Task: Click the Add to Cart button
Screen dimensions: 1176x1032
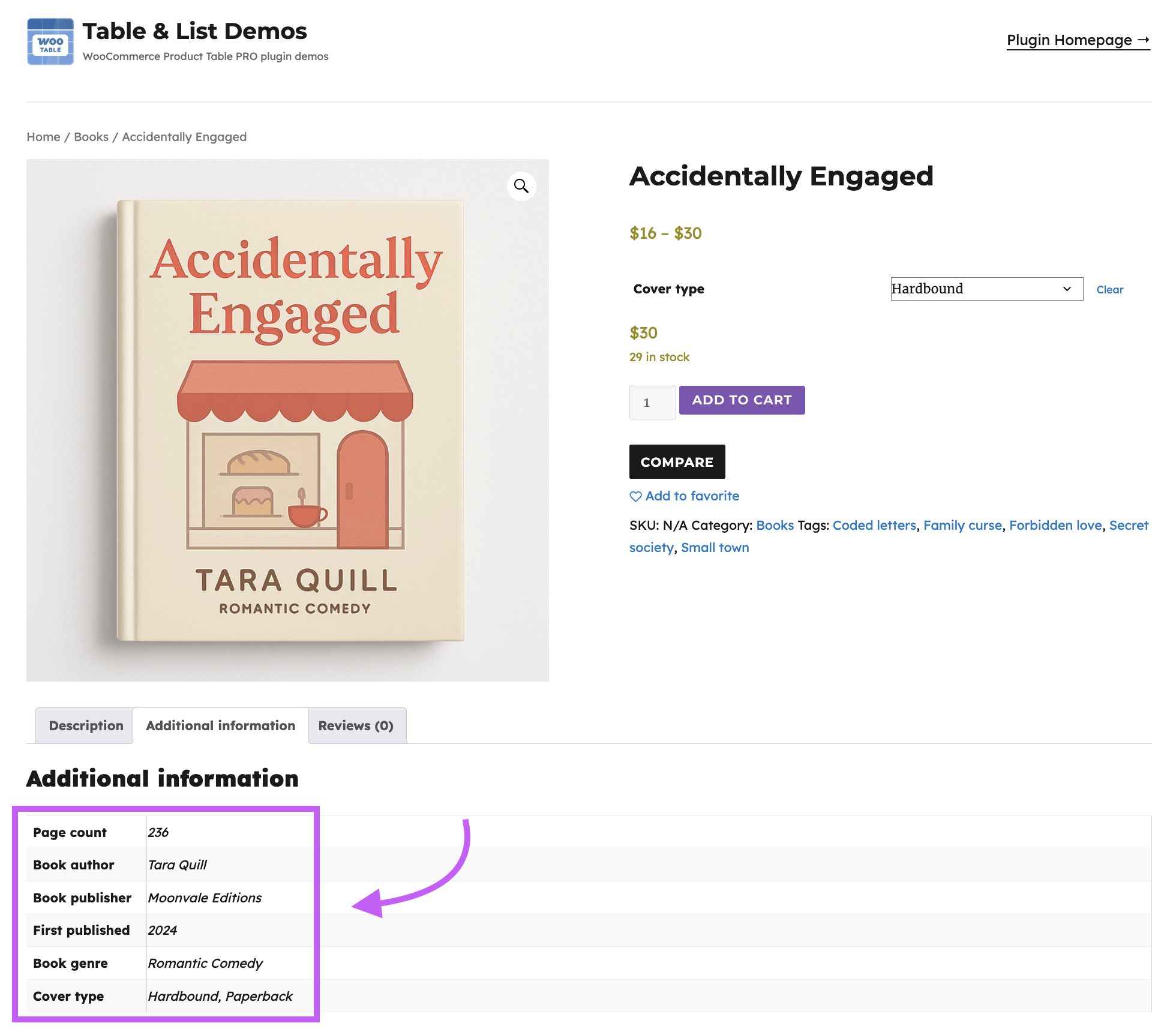Action: pos(742,400)
